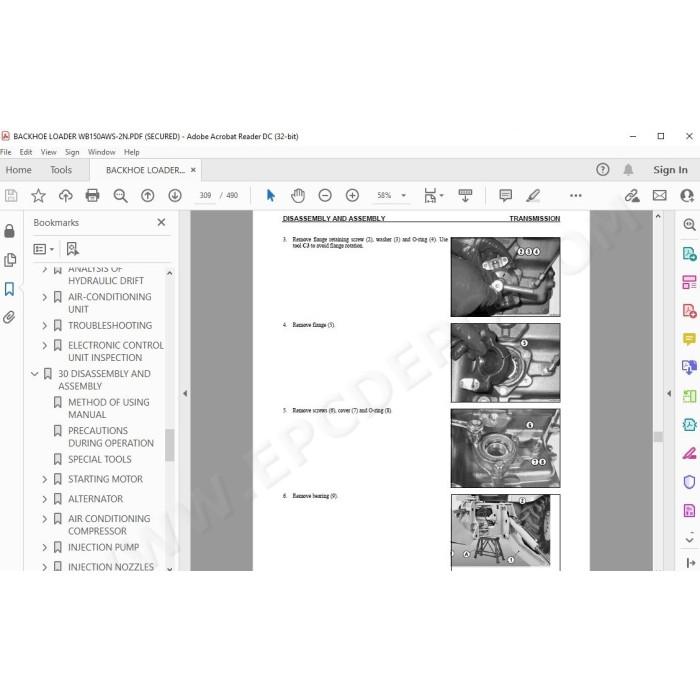Click the bookmarks panel scrollbar thumb

(x=169, y=445)
